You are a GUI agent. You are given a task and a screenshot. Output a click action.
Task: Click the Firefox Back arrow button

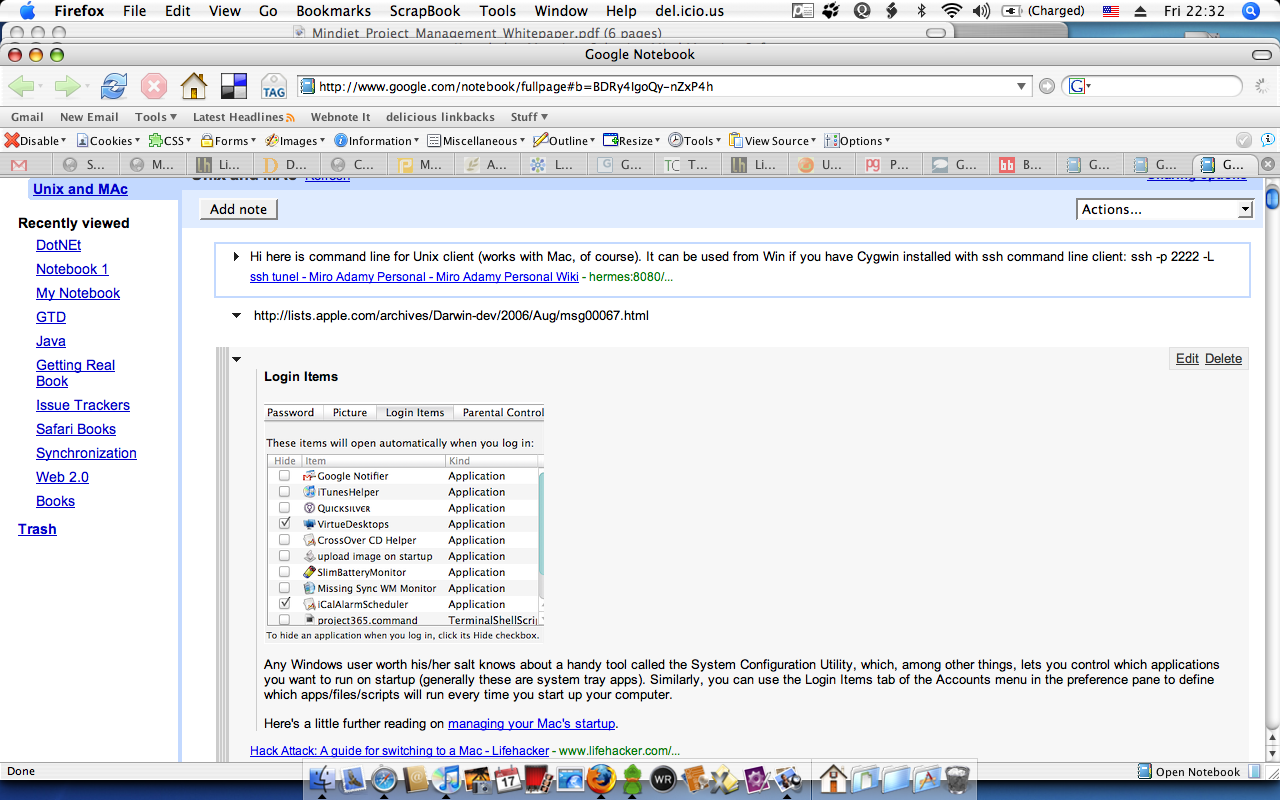click(x=22, y=86)
